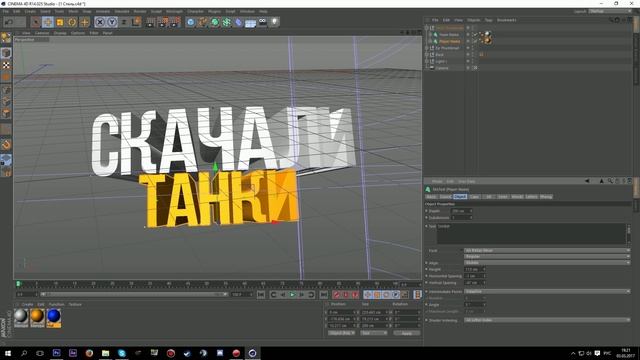Open the Object (Rel) coordinate dropdown
The width and height of the screenshot is (640, 360).
pyautogui.click(x=341, y=333)
